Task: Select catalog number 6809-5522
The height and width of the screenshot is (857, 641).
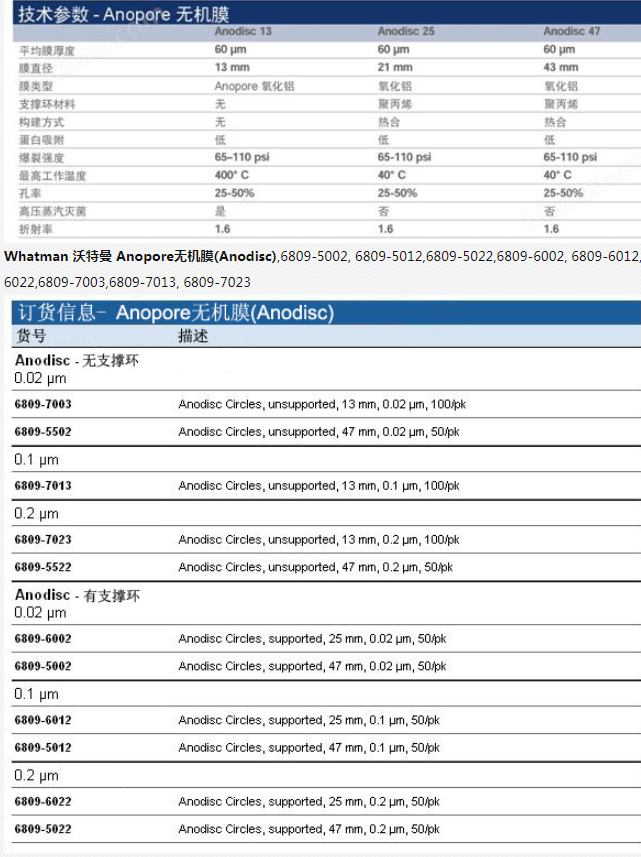Action: click(x=43, y=567)
